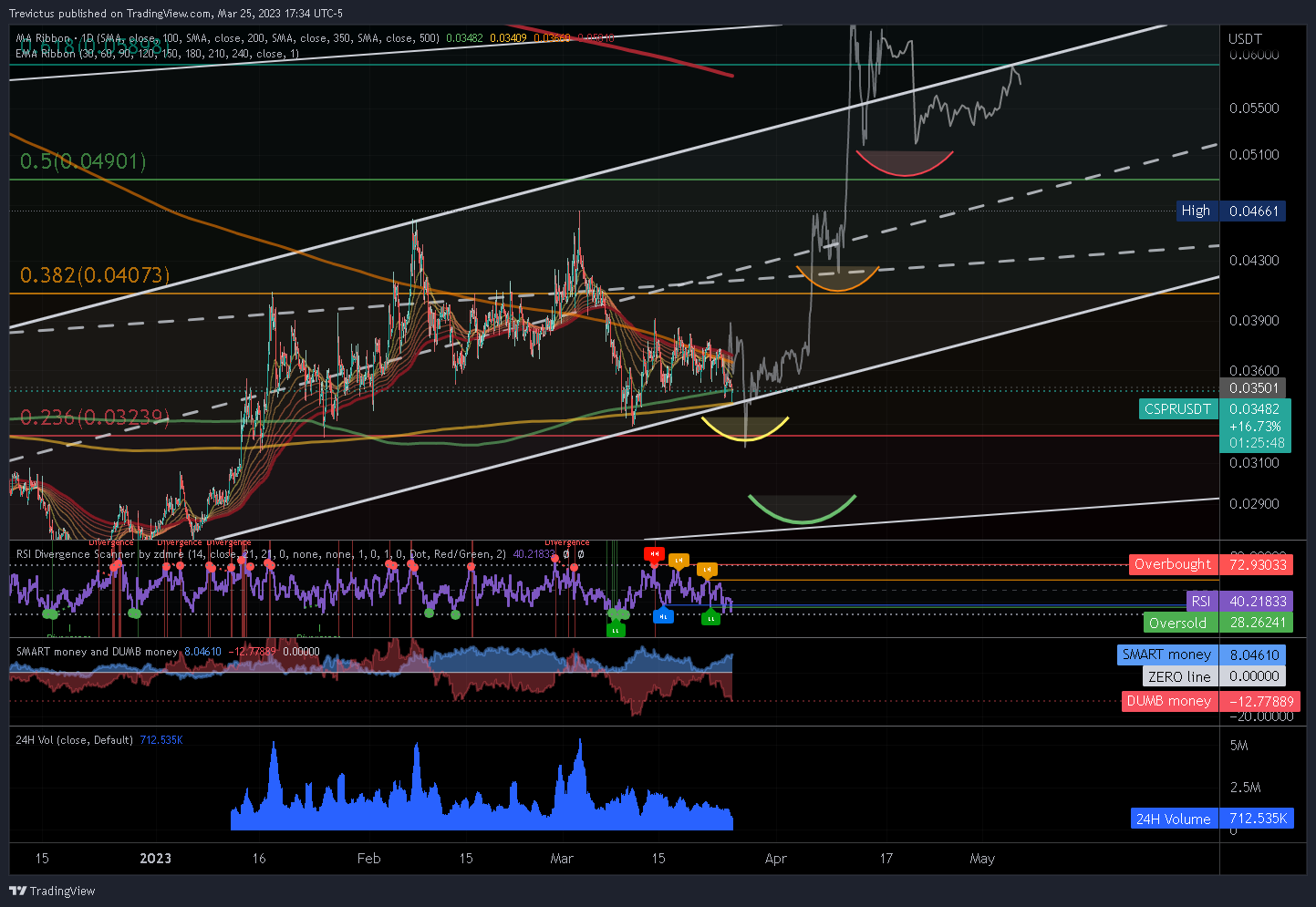Image resolution: width=1316 pixels, height=907 pixels.
Task: Click the 0.04661 high price value
Action: pos(1254,211)
